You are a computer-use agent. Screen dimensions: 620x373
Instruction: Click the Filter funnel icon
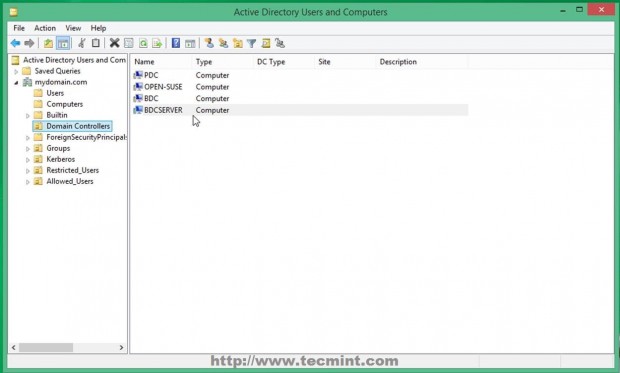(x=251, y=43)
